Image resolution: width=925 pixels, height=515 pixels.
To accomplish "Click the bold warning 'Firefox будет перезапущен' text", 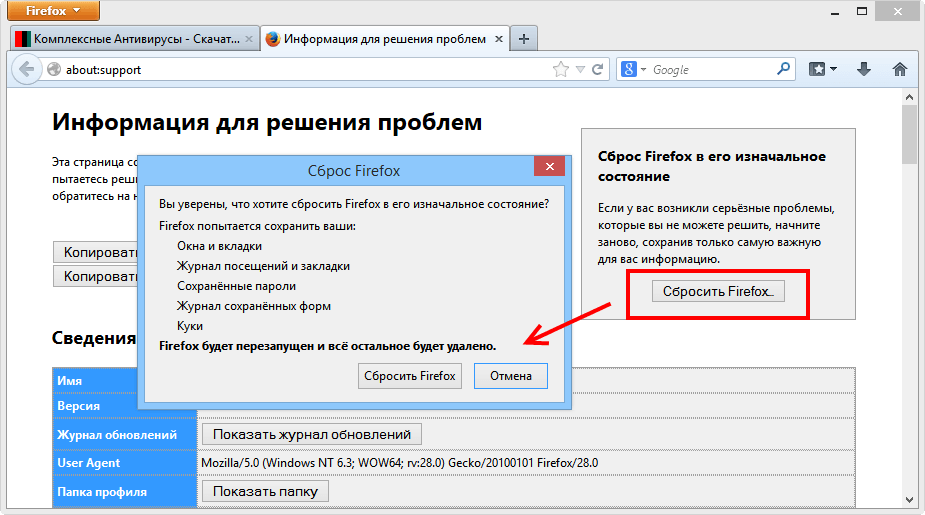I will pyautogui.click(x=327, y=346).
